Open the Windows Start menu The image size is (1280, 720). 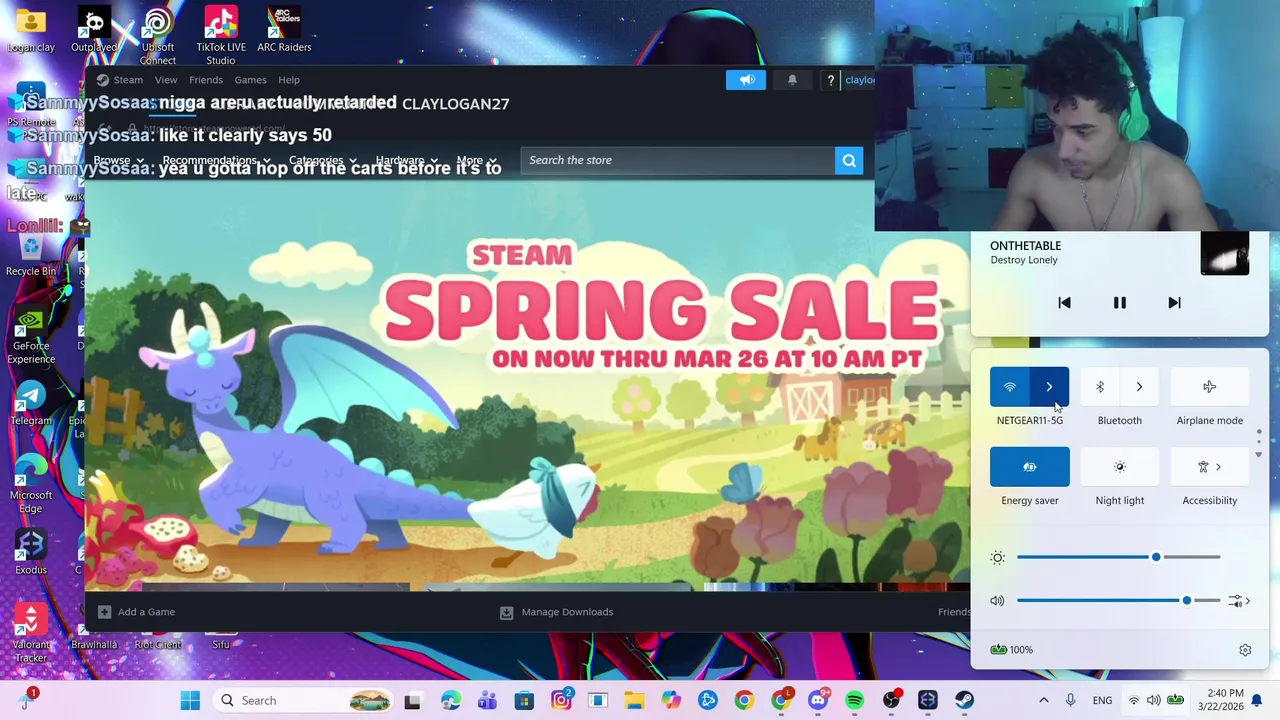tap(190, 700)
